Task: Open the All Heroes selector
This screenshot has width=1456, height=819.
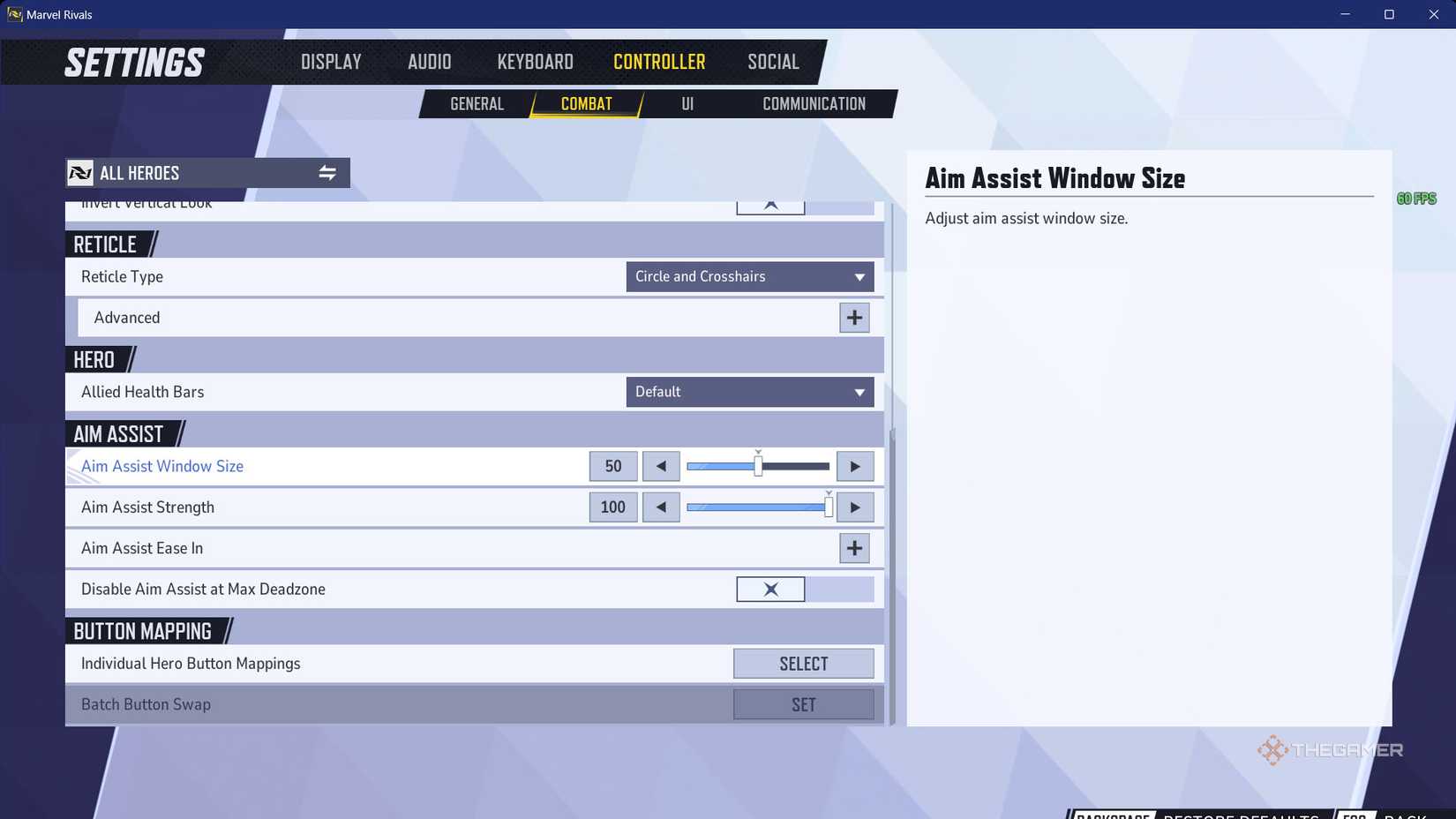Action: pyautogui.click(x=208, y=173)
